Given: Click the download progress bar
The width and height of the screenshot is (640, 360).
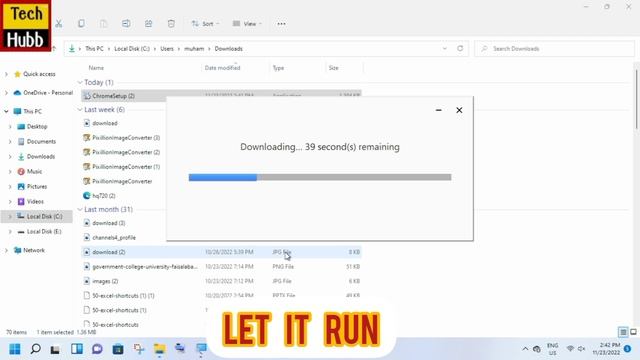Looking at the screenshot, I should coord(320,177).
